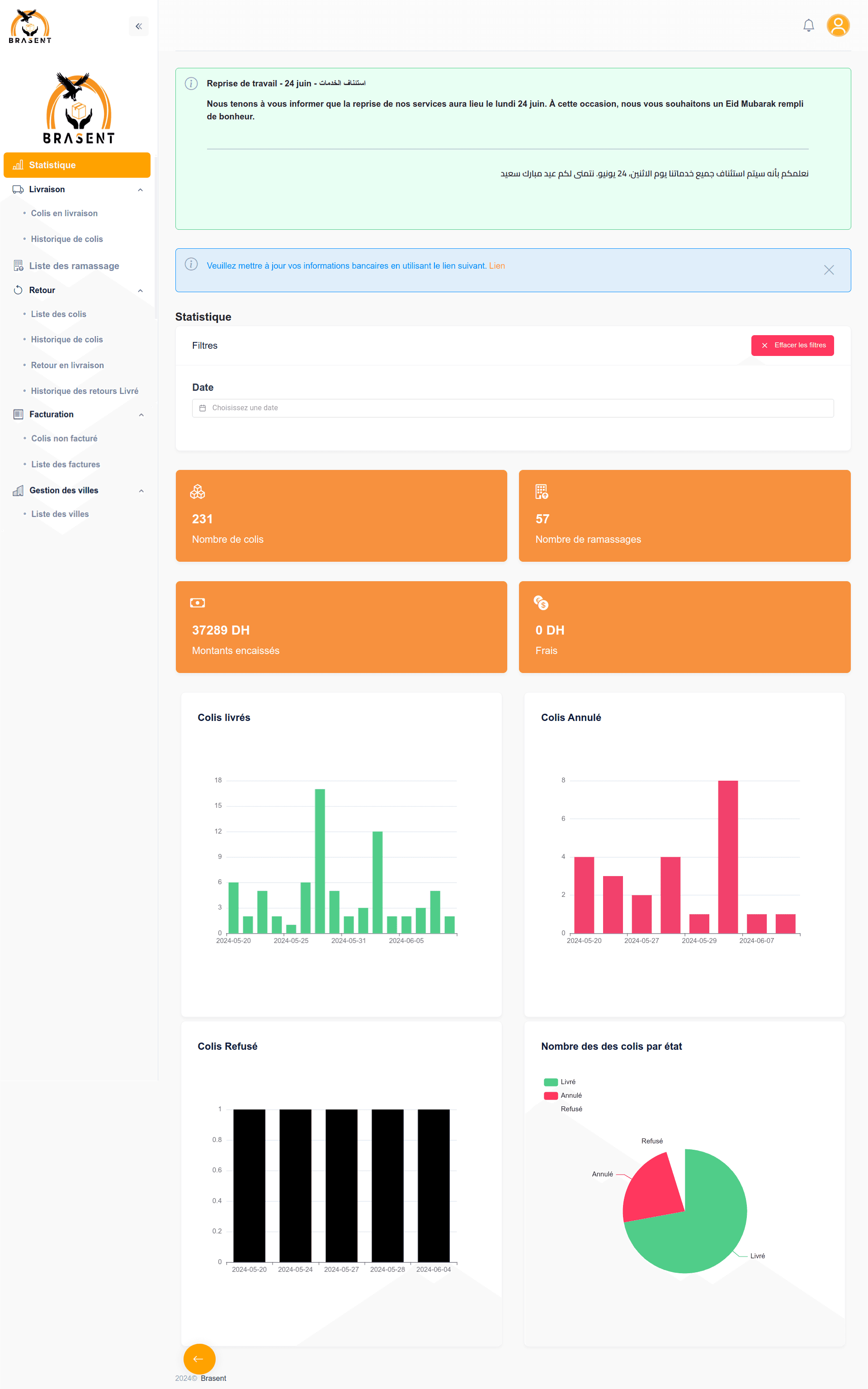Go to Liste des factures
The height and width of the screenshot is (1389, 868).
(x=66, y=465)
